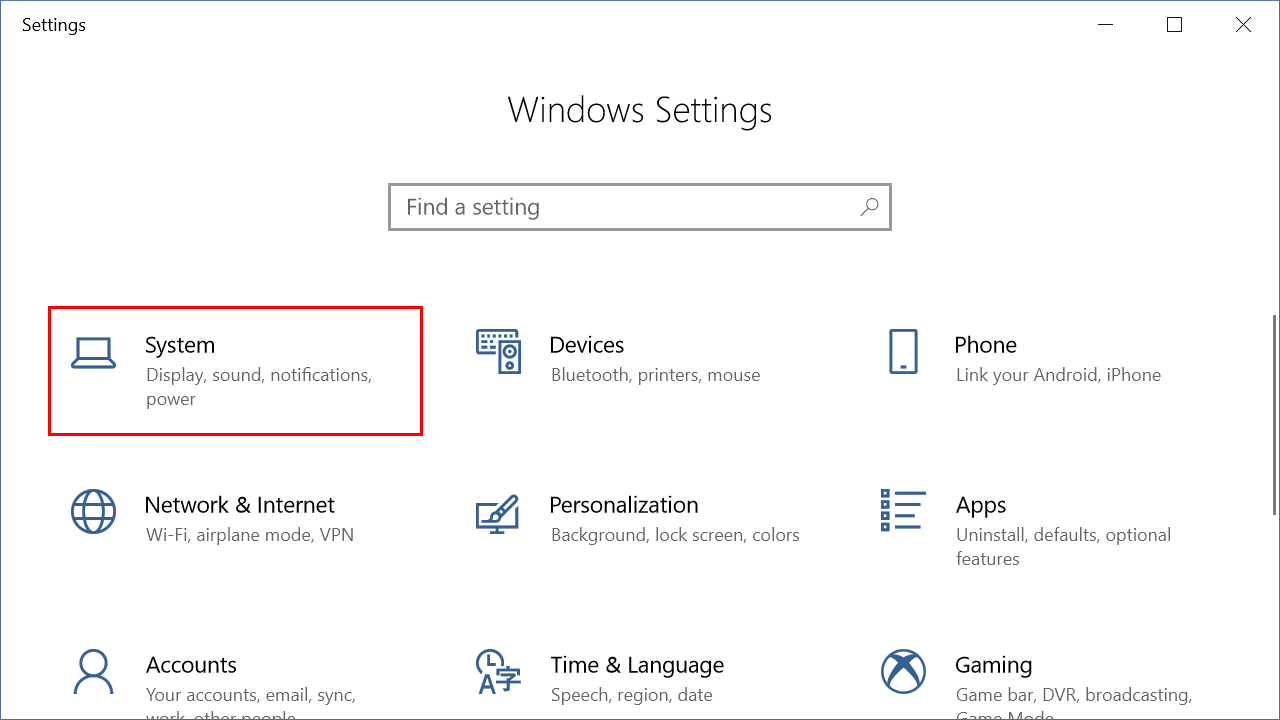1280x720 pixels.
Task: Click the System laptop icon
Action: (94, 352)
